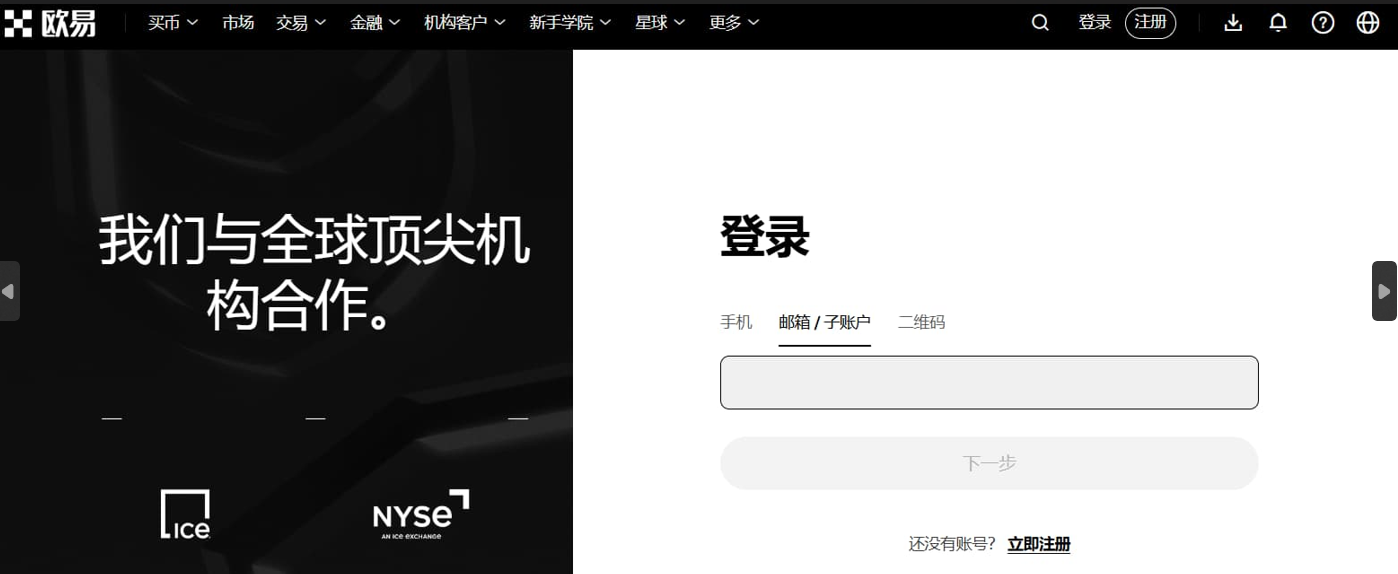1398x574 pixels.
Task: Click the left carousel arrow
Action: (x=9, y=291)
